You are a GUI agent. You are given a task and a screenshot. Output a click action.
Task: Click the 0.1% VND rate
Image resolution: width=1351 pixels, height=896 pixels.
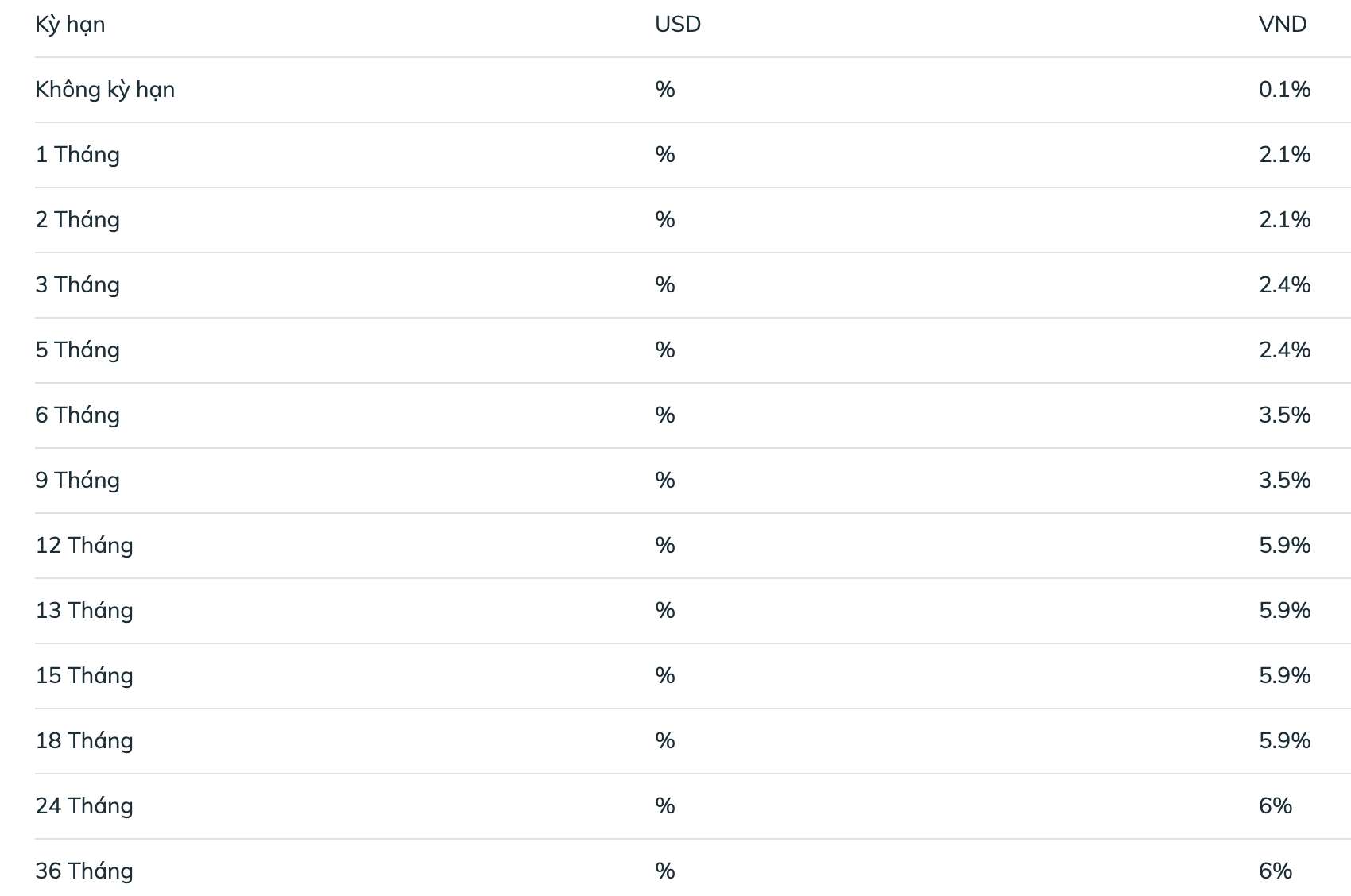[x=1285, y=90]
